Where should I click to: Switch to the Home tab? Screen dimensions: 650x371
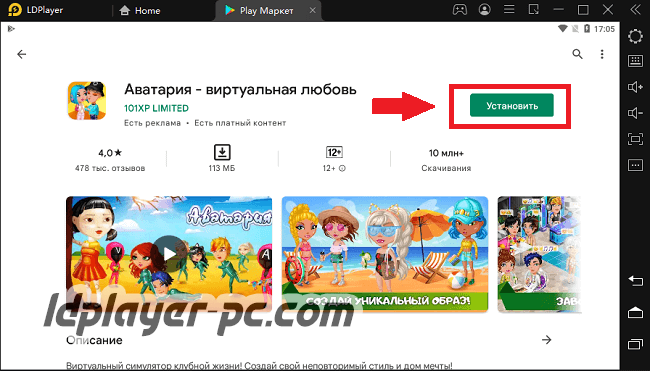(x=139, y=10)
